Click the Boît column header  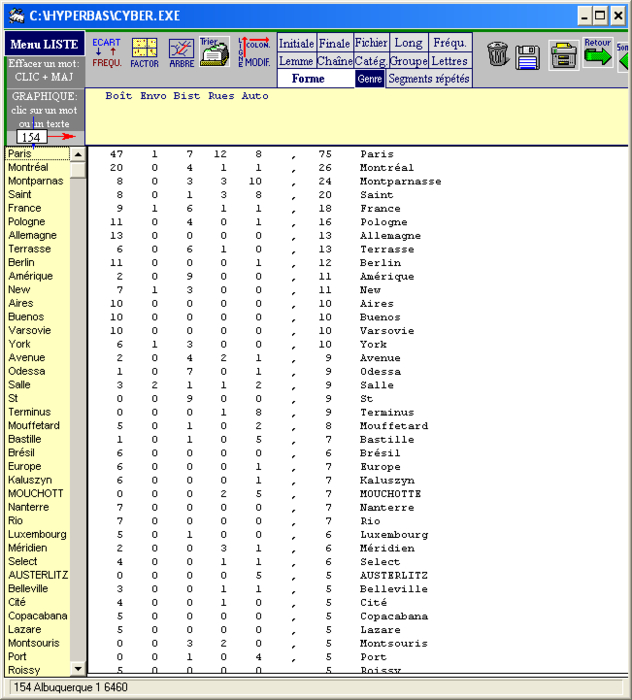tap(119, 96)
